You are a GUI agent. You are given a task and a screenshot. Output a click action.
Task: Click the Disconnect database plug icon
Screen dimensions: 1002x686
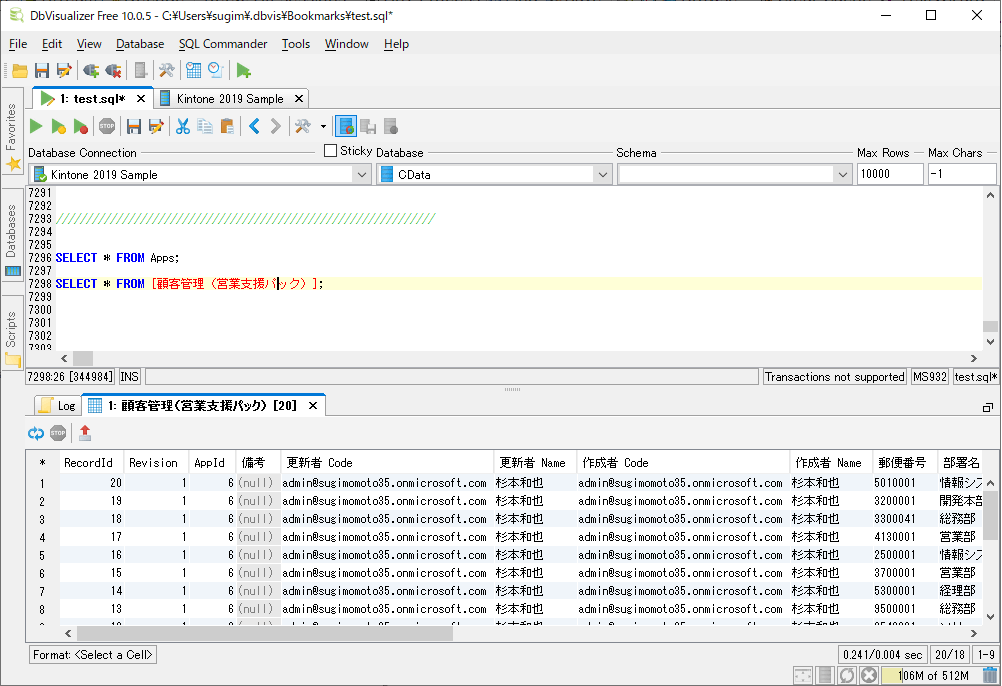[113, 70]
